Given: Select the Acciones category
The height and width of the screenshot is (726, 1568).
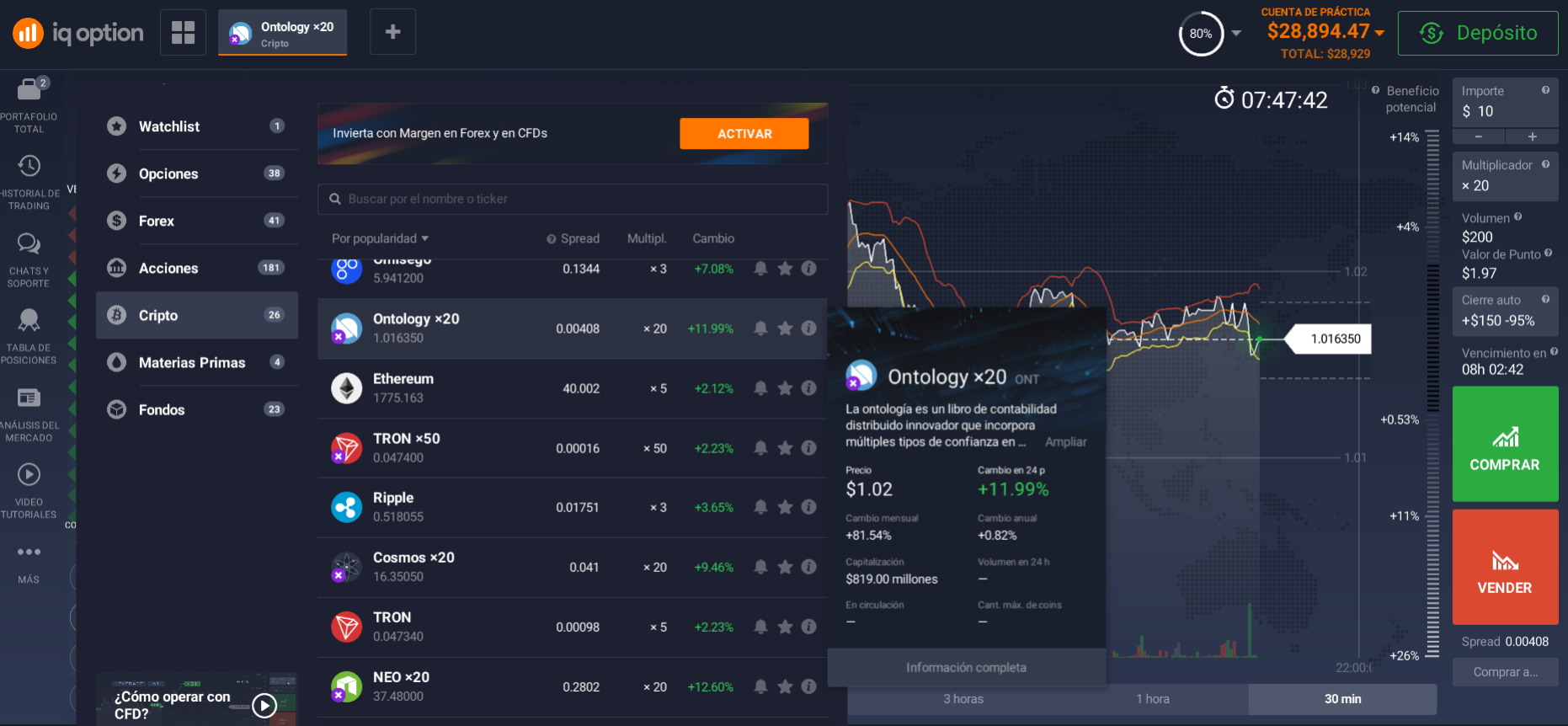Looking at the screenshot, I should 197,268.
